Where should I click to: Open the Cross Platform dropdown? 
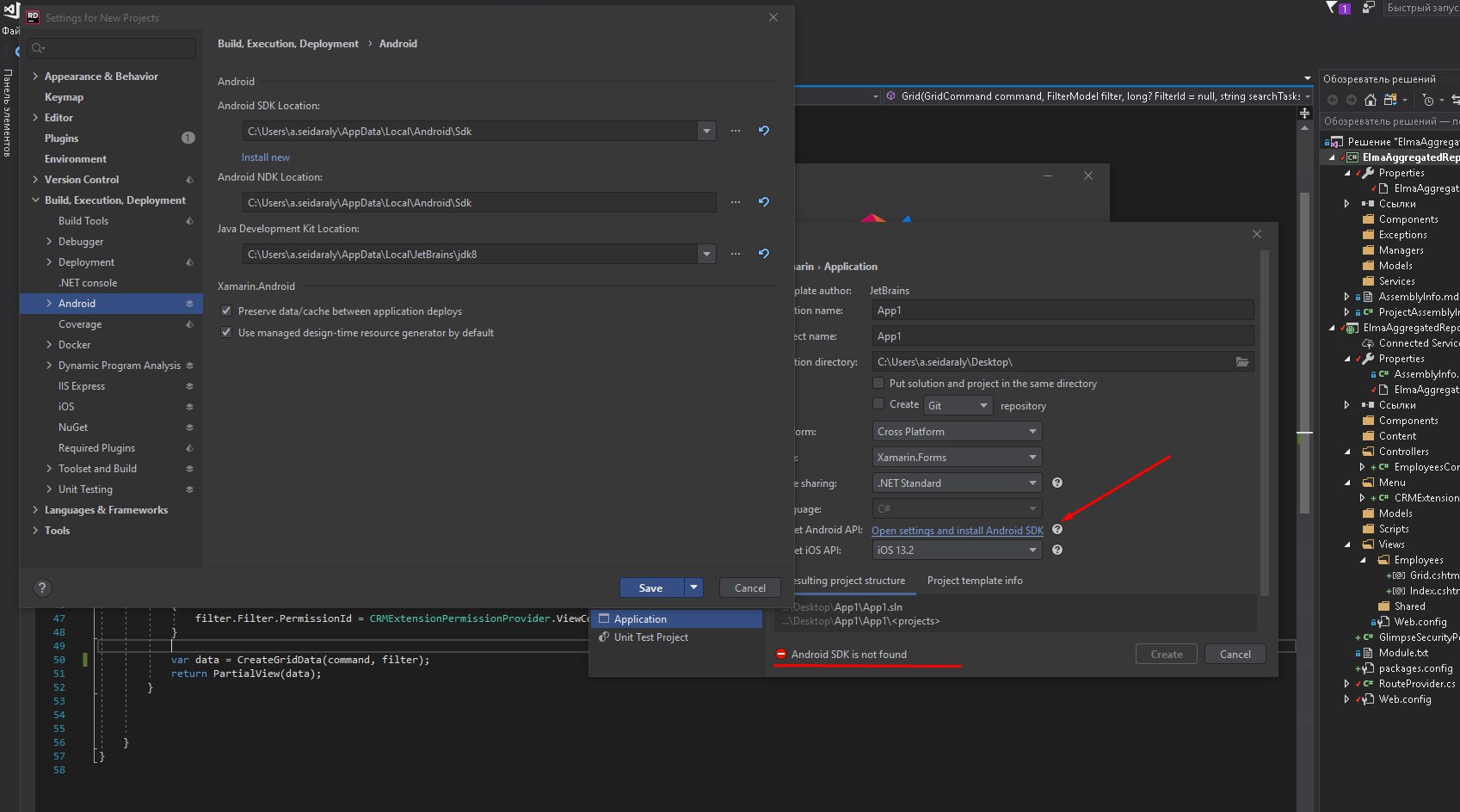(x=957, y=431)
